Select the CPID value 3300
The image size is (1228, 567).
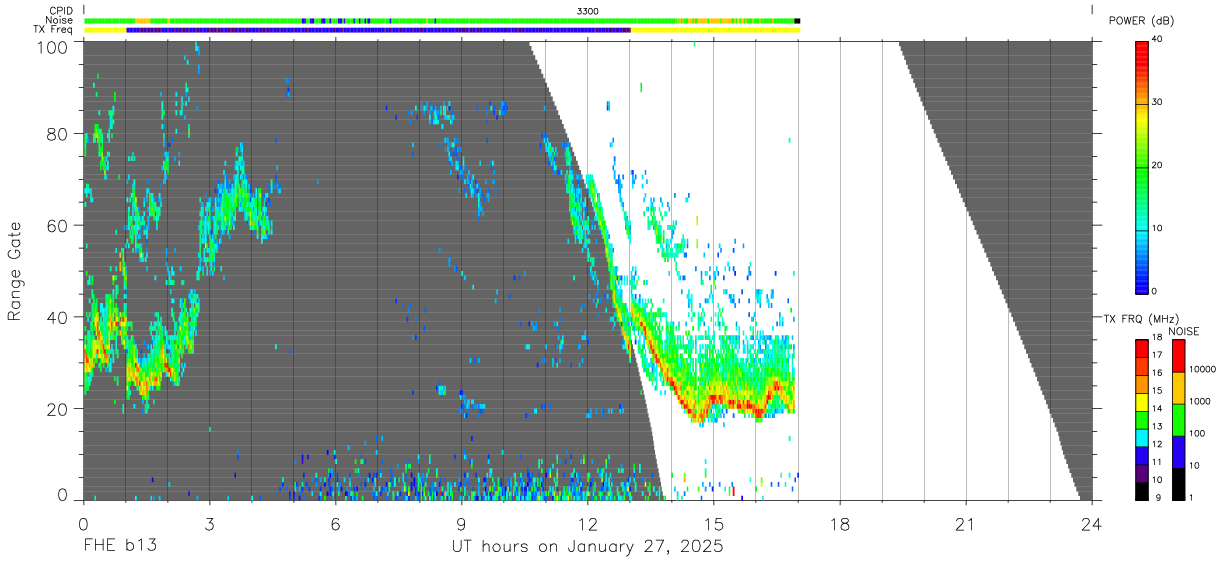click(x=588, y=10)
